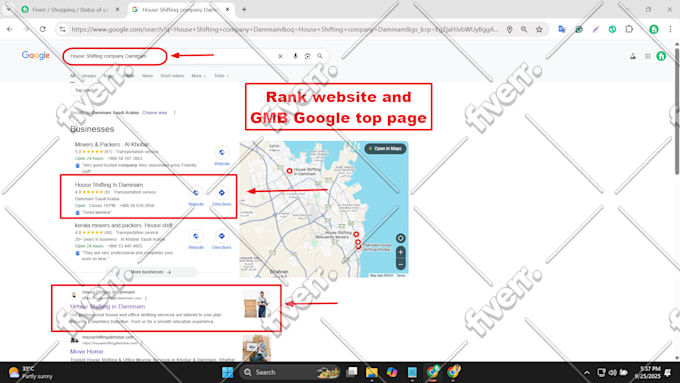Click the map's my-location target button

point(400,238)
